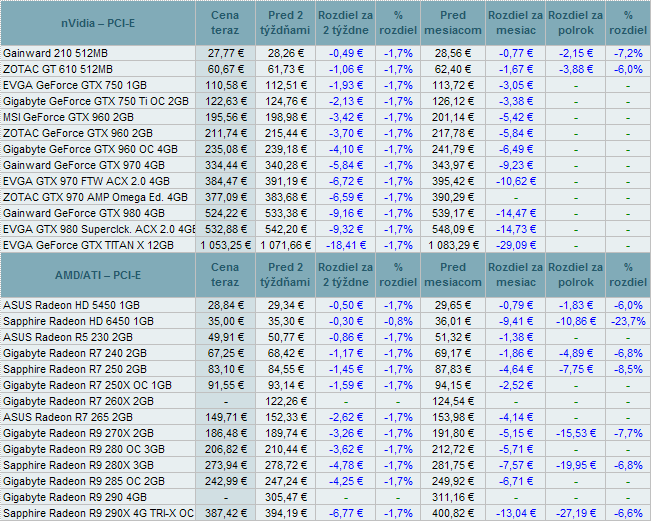Select the -23,7% percentage value
Viewport: 651px width, 521px height.
tap(628, 321)
